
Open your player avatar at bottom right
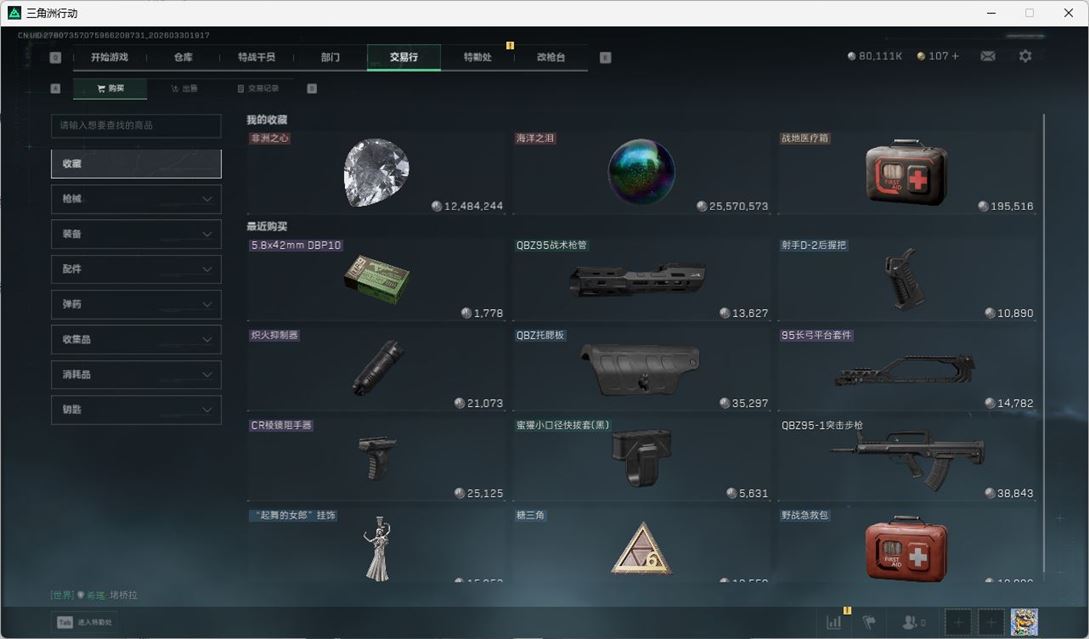pyautogui.click(x=1022, y=621)
